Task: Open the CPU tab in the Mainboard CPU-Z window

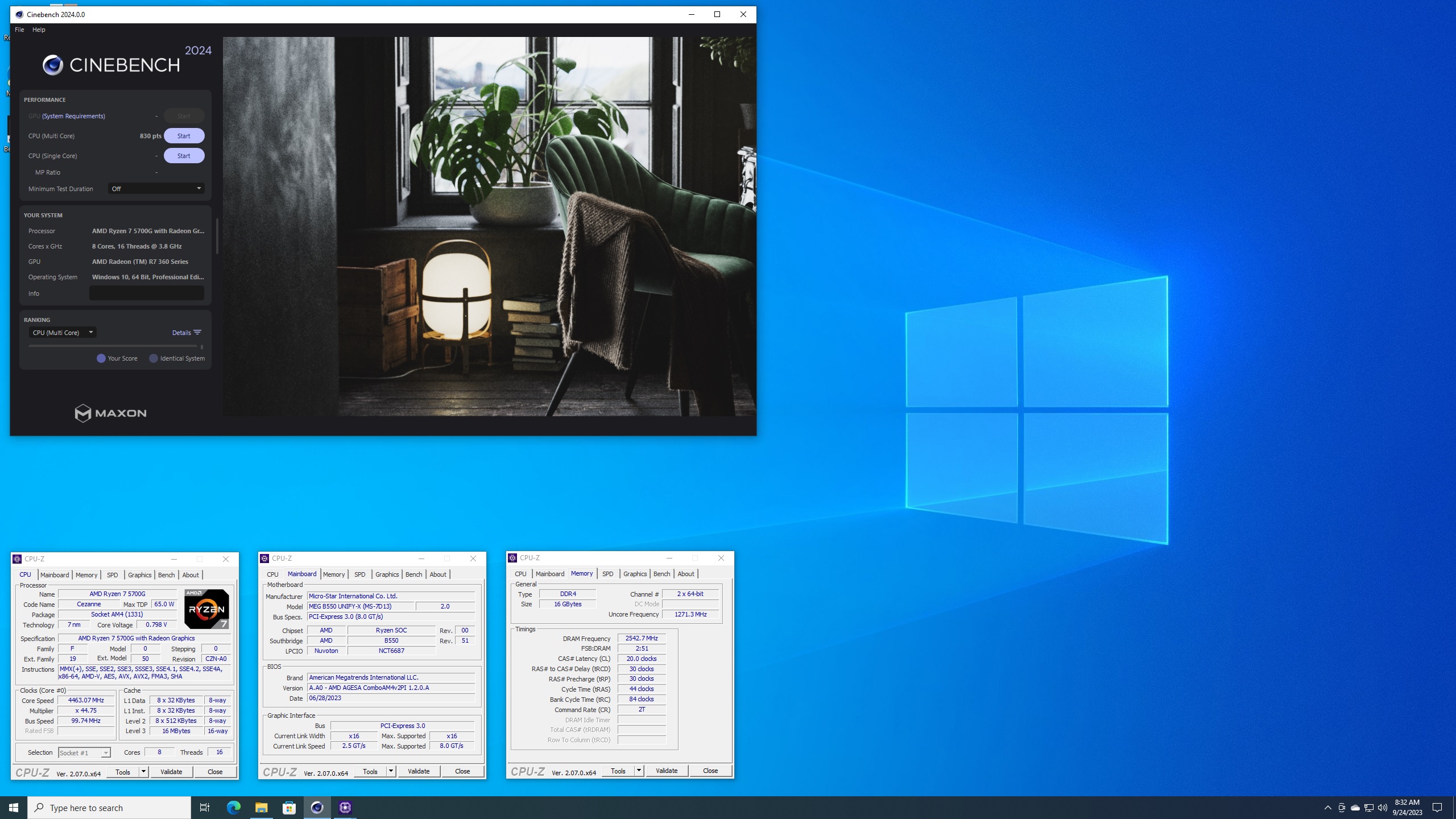Action: pos(272,574)
